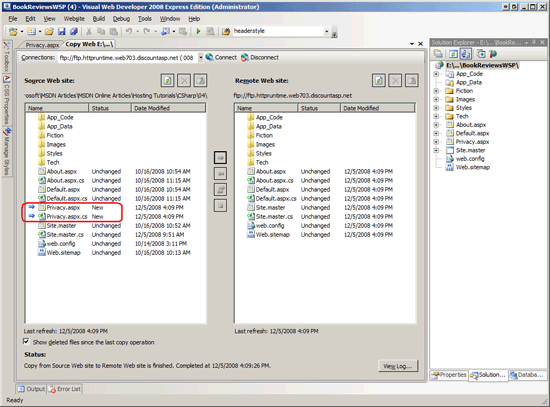
Task: Select web.config in the remote file list
Action: pos(270,226)
